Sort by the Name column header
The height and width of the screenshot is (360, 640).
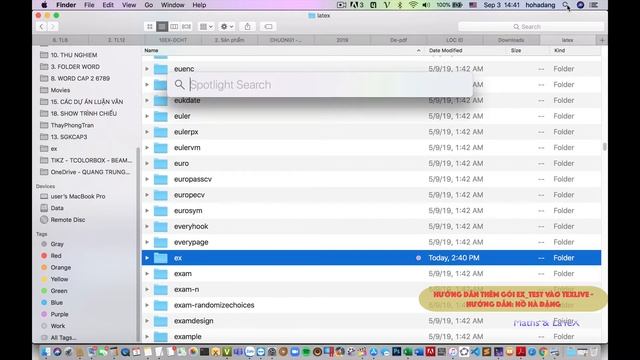151,50
